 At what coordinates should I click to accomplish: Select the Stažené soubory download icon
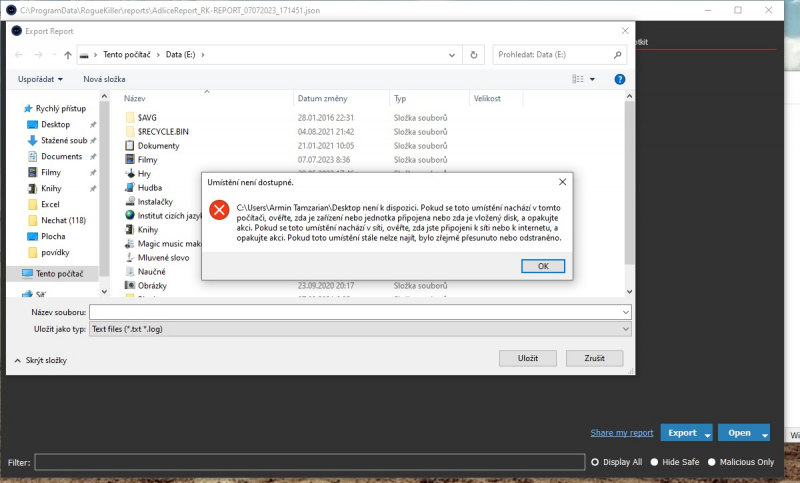pyautogui.click(x=33, y=140)
